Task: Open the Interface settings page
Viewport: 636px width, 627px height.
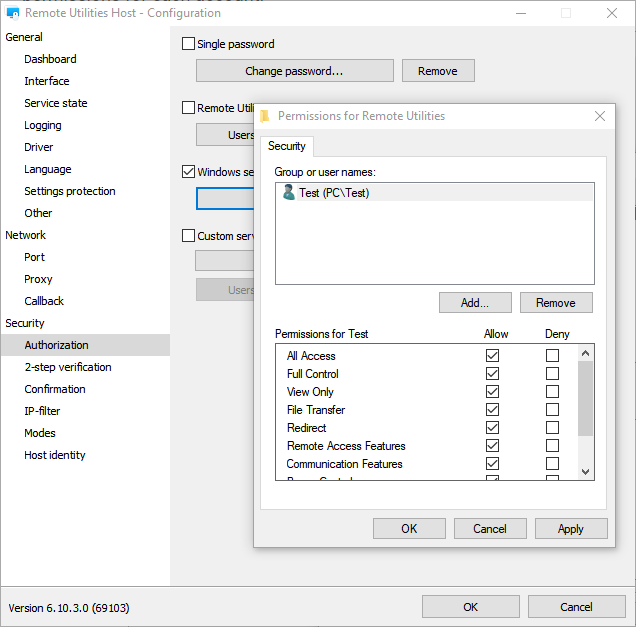Action: pos(47,81)
